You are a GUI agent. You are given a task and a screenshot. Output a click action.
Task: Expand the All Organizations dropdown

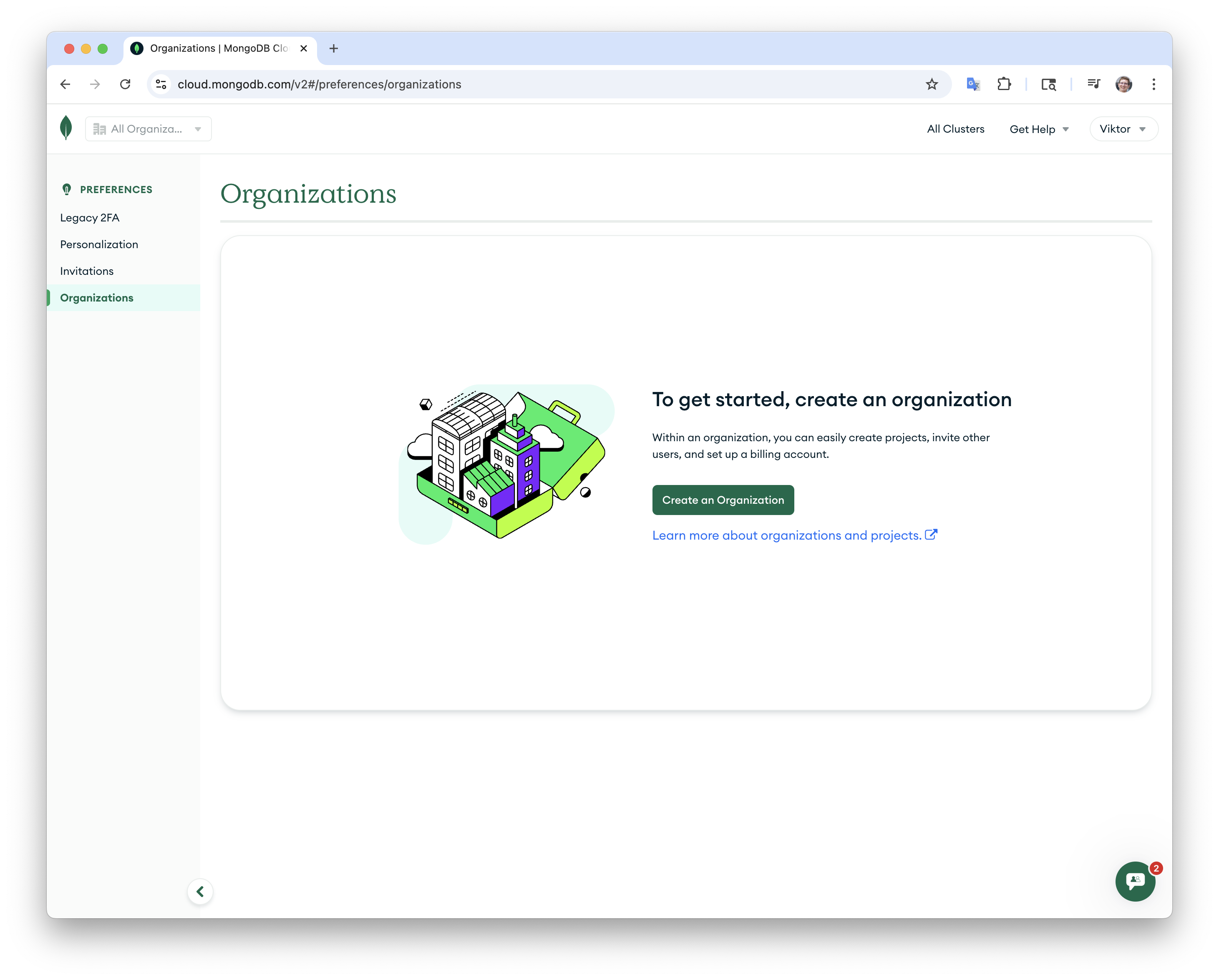pyautogui.click(x=148, y=129)
